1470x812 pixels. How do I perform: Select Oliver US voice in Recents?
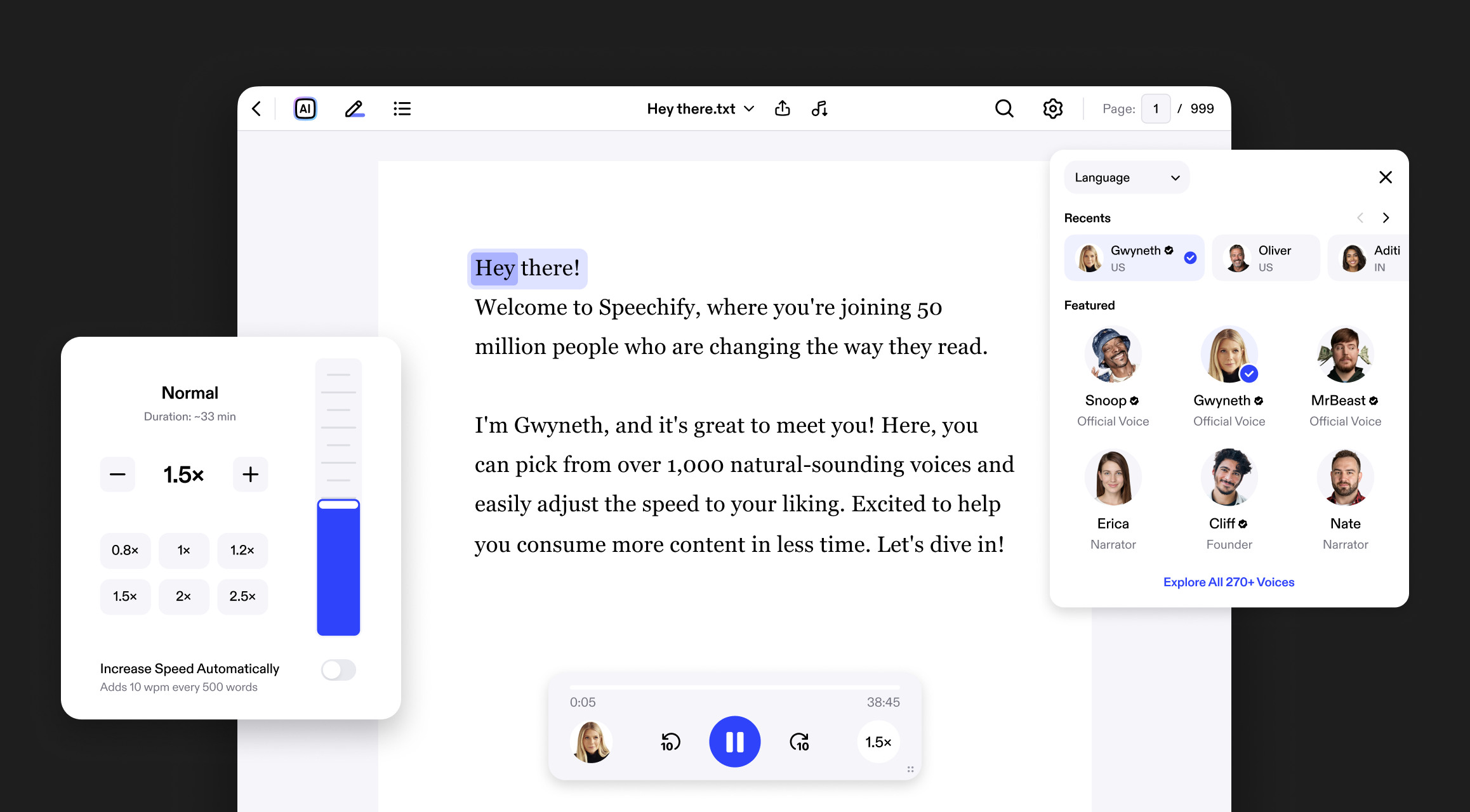1265,258
